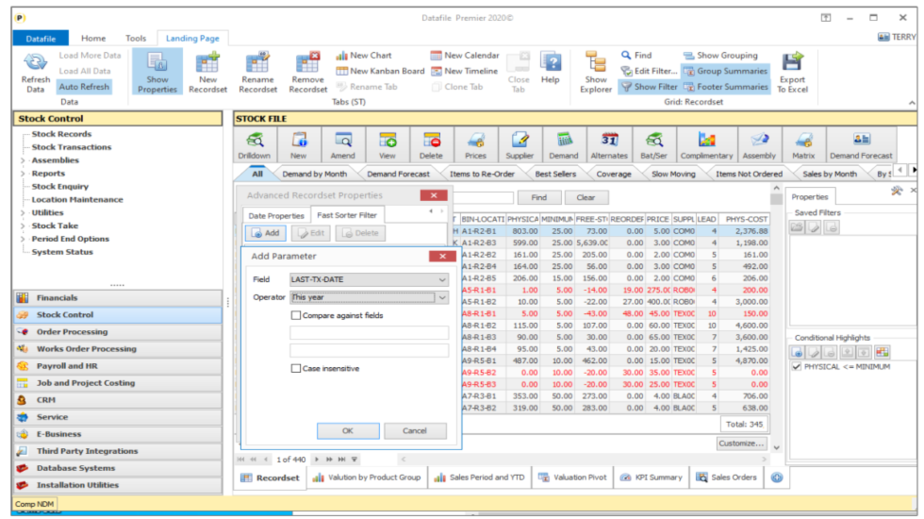Open the Supplier tool
This screenshot has height=519, width=924.
520,145
